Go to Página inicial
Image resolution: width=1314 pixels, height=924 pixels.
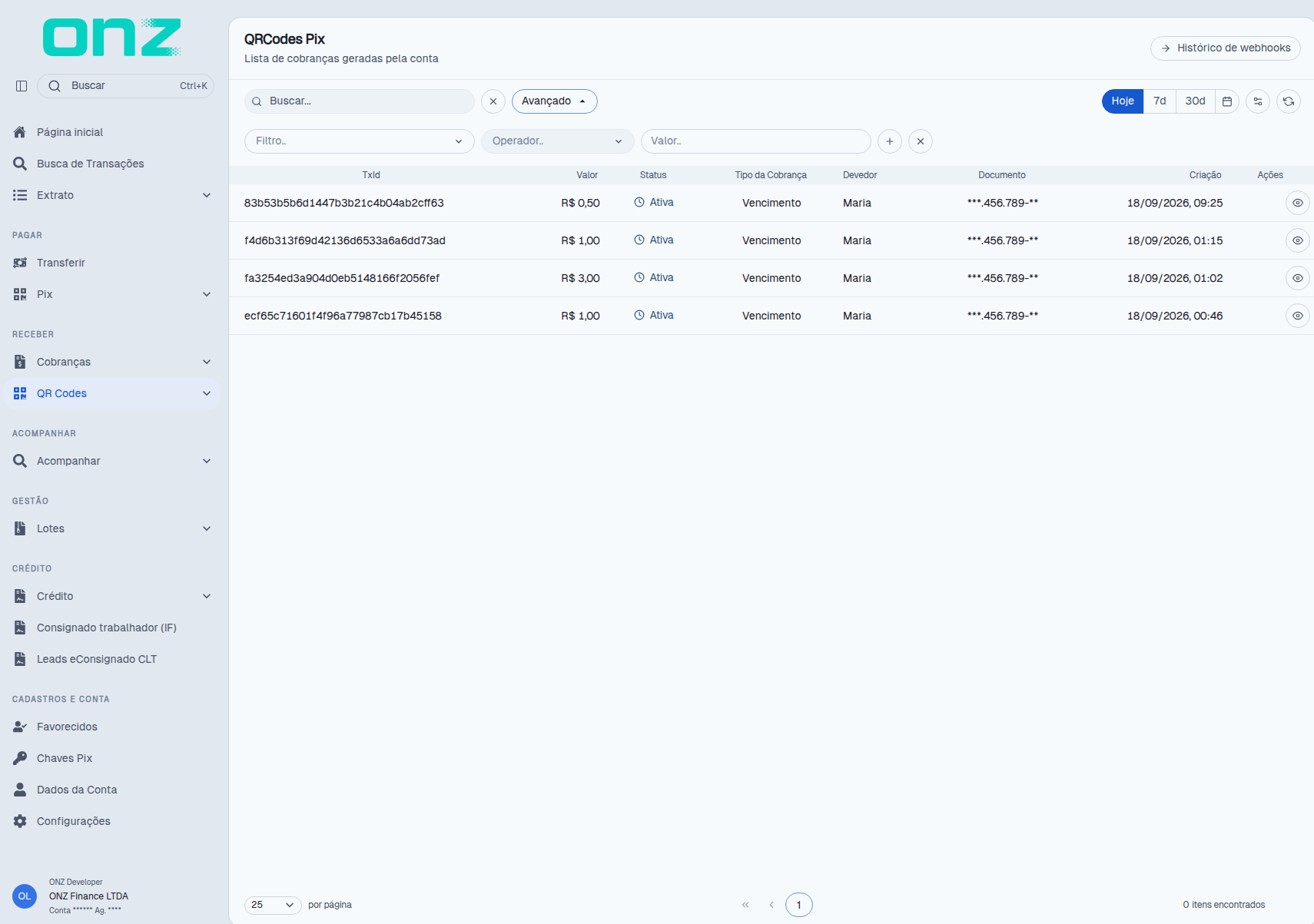point(112,132)
